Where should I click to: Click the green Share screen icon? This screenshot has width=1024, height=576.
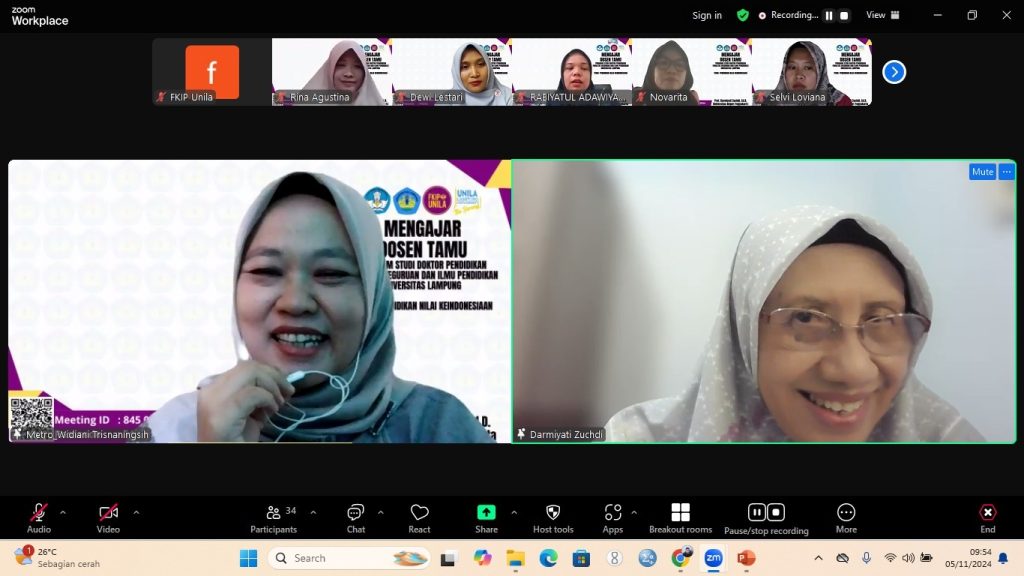click(486, 513)
